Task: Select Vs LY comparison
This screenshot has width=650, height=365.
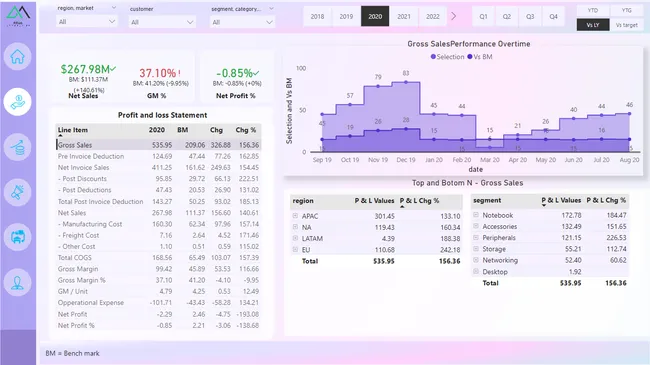Action: point(593,25)
